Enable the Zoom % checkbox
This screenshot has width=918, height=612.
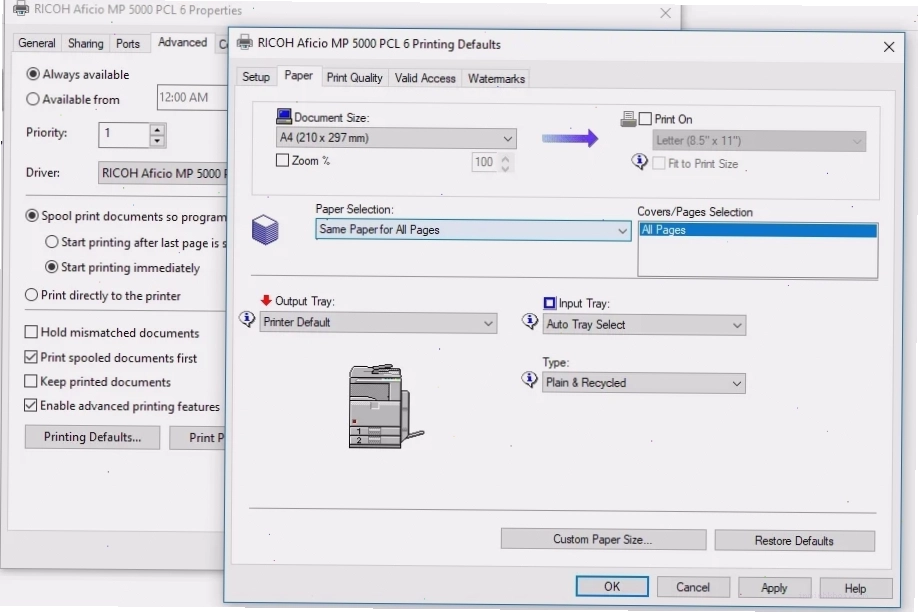coord(282,160)
